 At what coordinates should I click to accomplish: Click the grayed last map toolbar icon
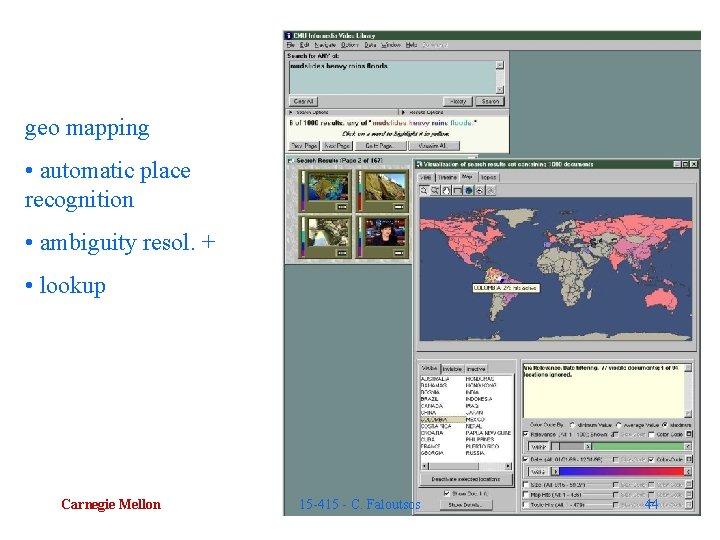tap(491, 190)
